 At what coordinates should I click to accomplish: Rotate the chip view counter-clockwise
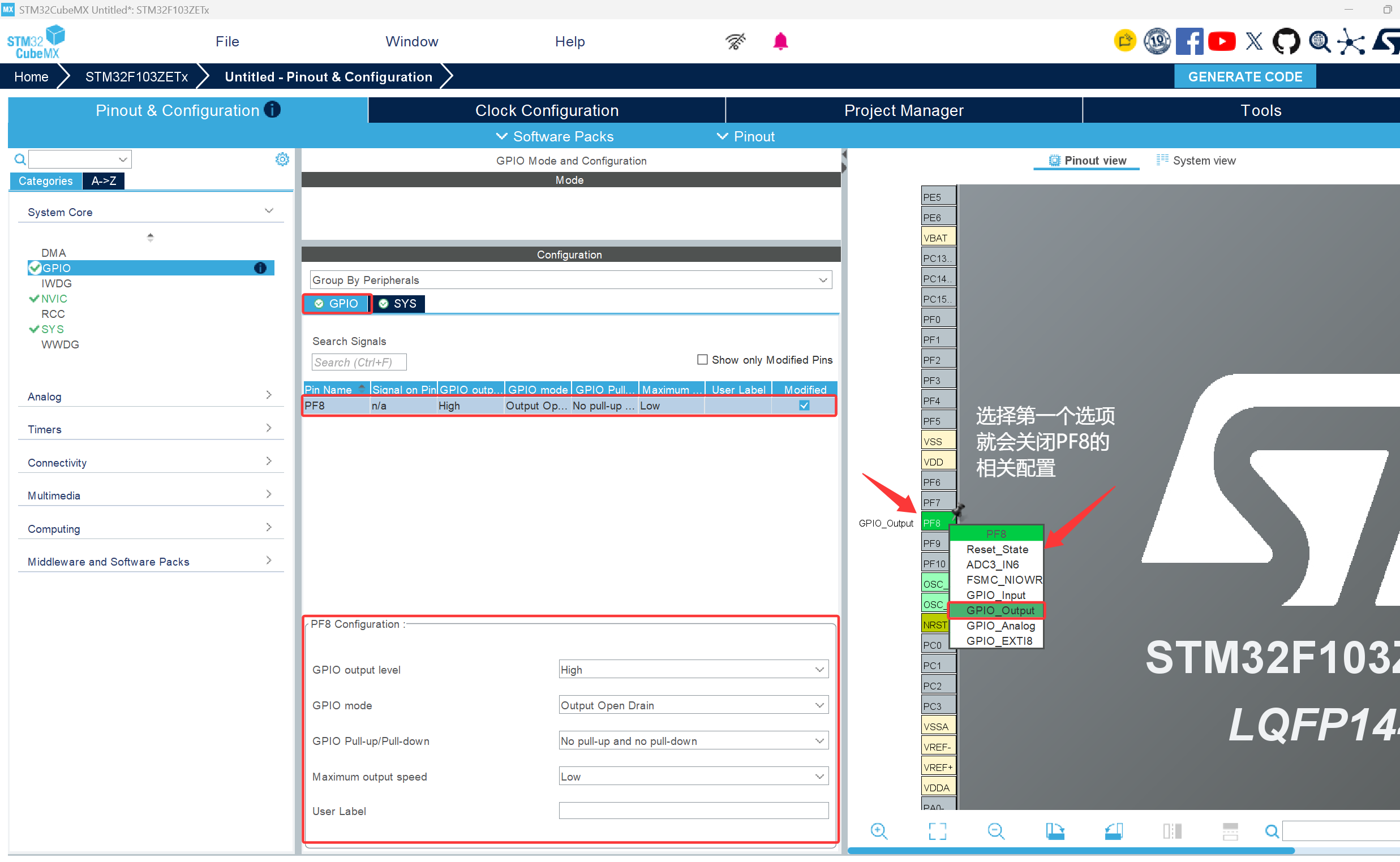(x=1113, y=831)
